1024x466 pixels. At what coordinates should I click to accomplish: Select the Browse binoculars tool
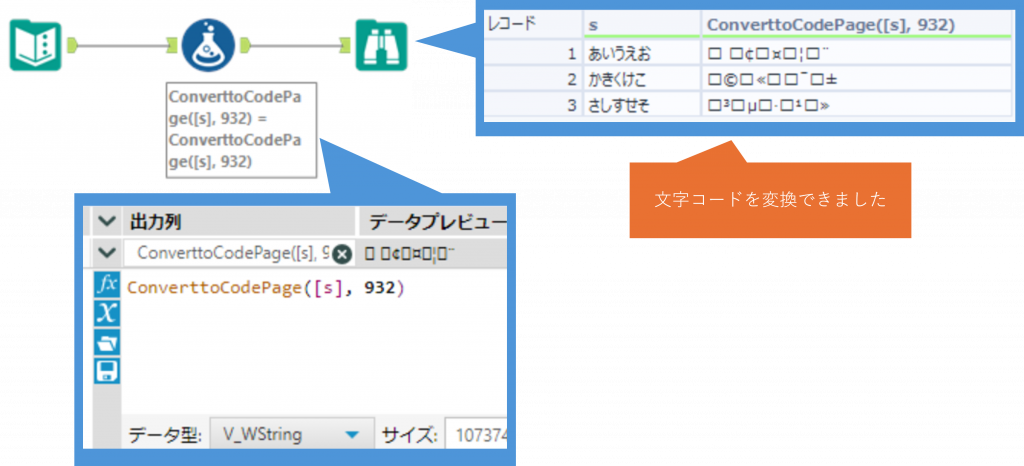(381, 45)
